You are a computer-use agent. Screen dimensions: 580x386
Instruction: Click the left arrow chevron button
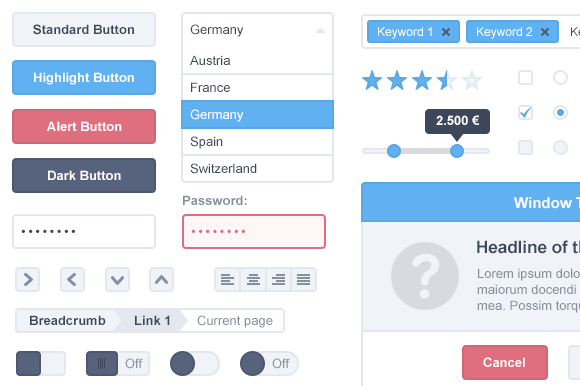point(72,280)
